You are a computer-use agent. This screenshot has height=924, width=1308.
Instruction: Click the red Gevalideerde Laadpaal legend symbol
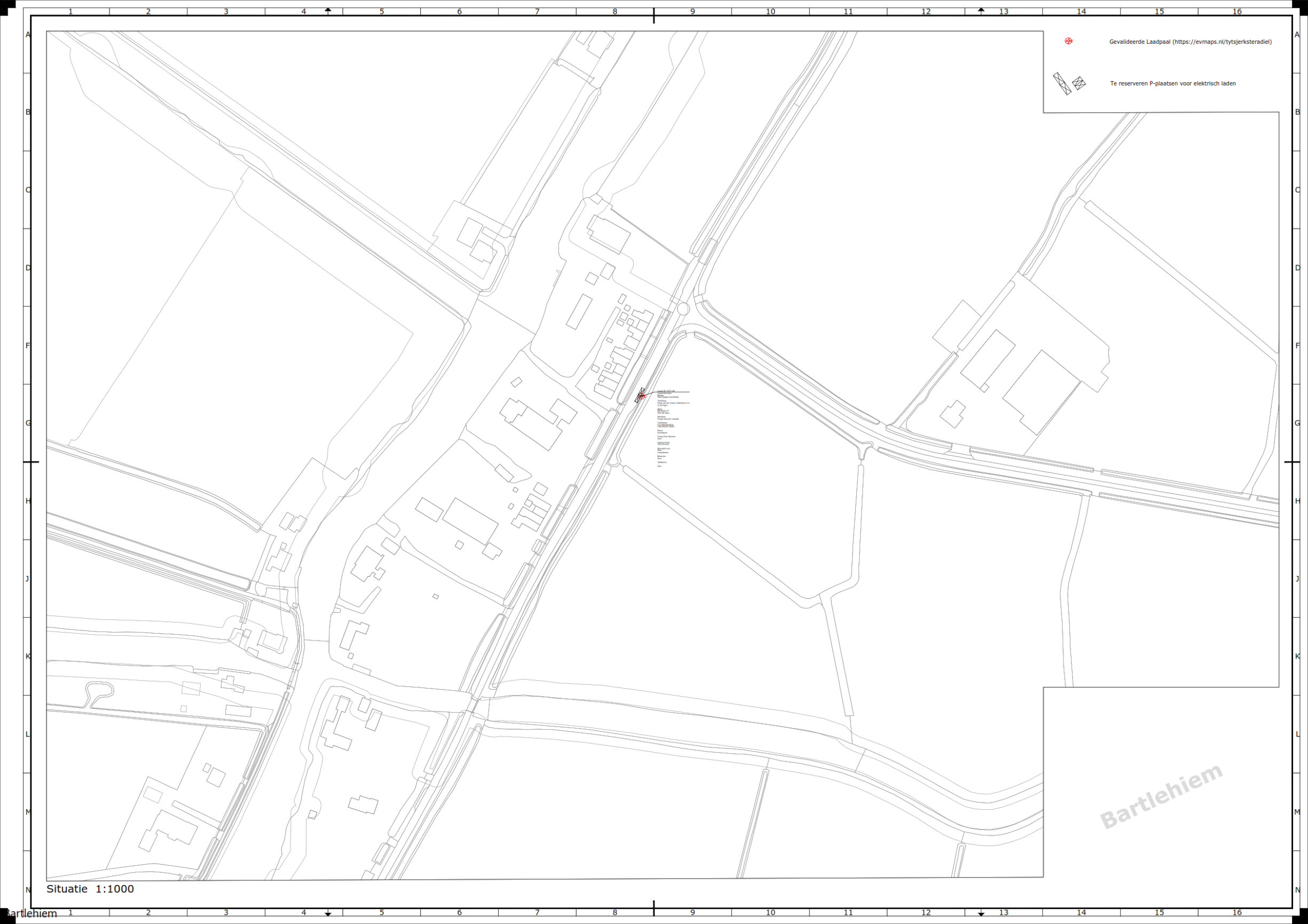pos(1069,41)
